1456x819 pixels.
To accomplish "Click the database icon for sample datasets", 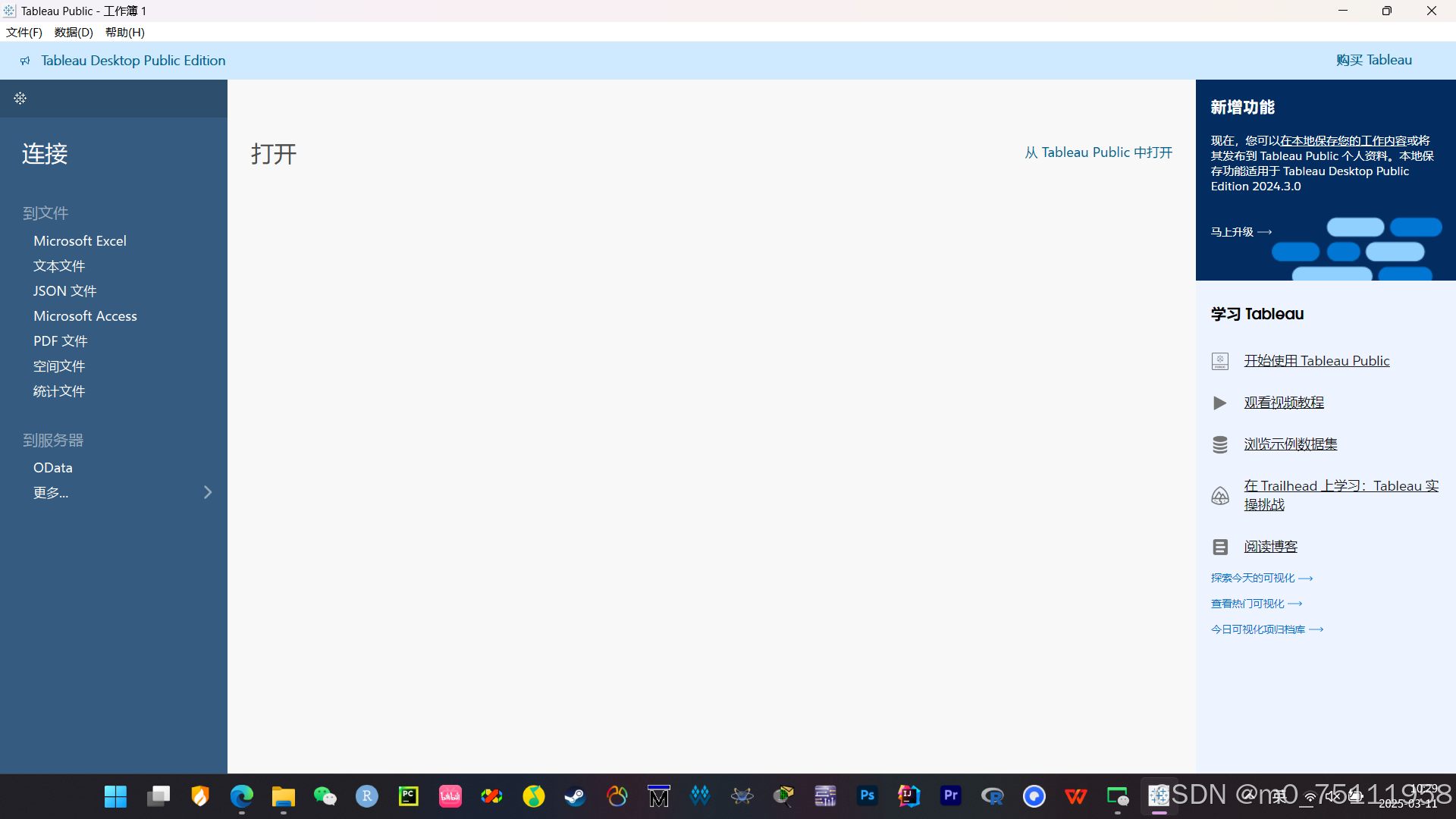I will pyautogui.click(x=1219, y=444).
